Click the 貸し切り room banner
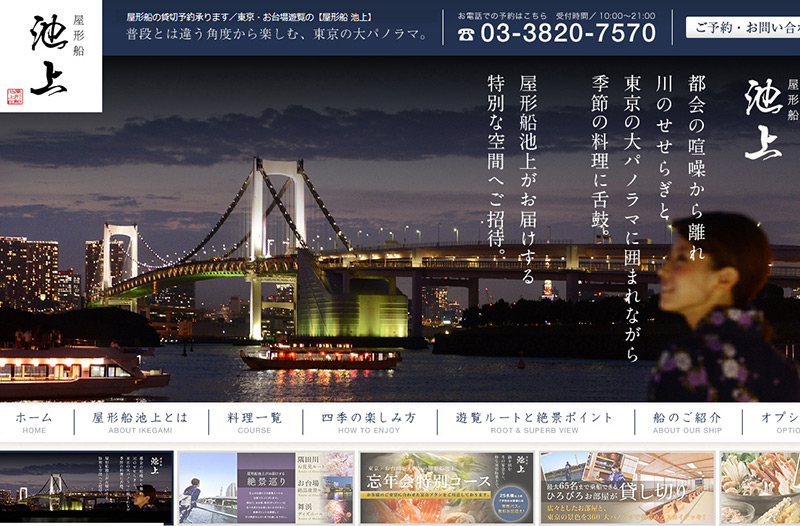This screenshot has width=800, height=526. (625, 487)
